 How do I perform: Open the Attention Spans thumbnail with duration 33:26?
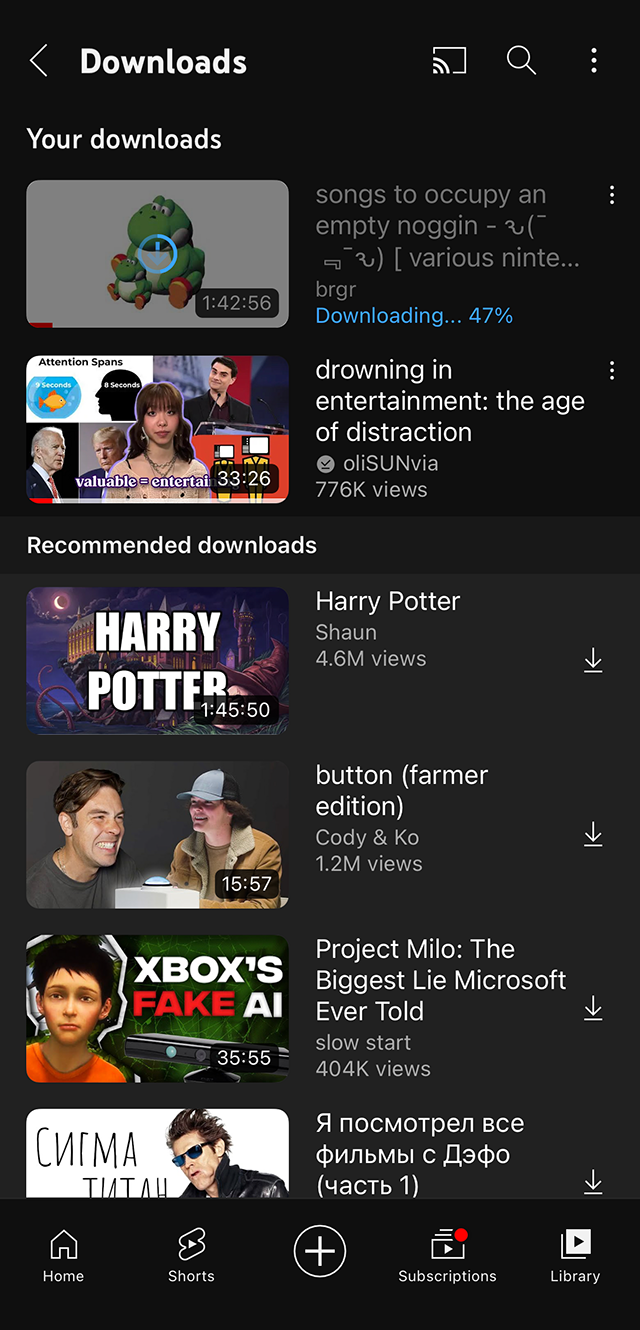157,429
